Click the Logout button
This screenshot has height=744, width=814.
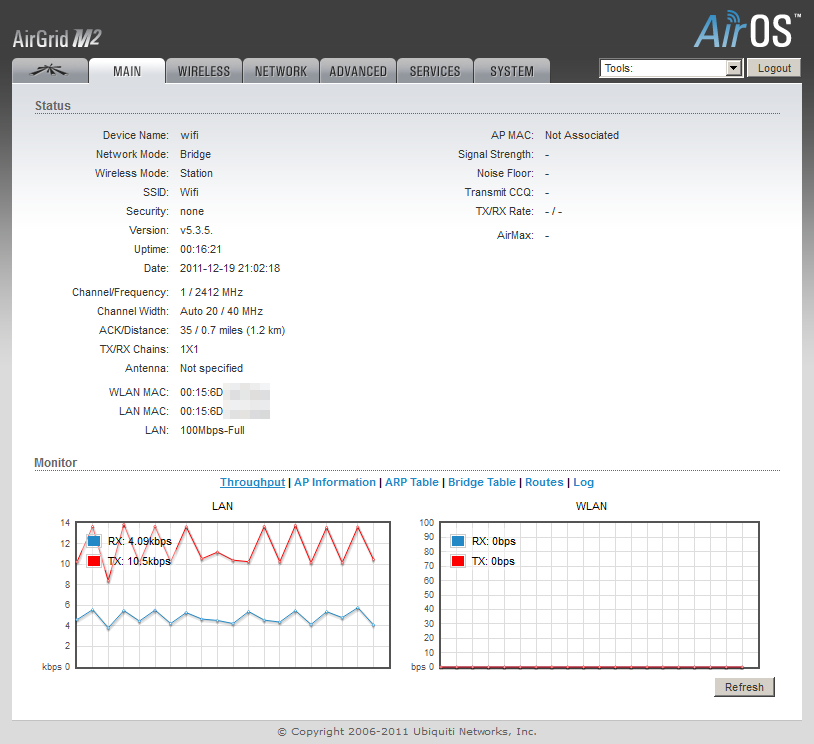[x=774, y=68]
